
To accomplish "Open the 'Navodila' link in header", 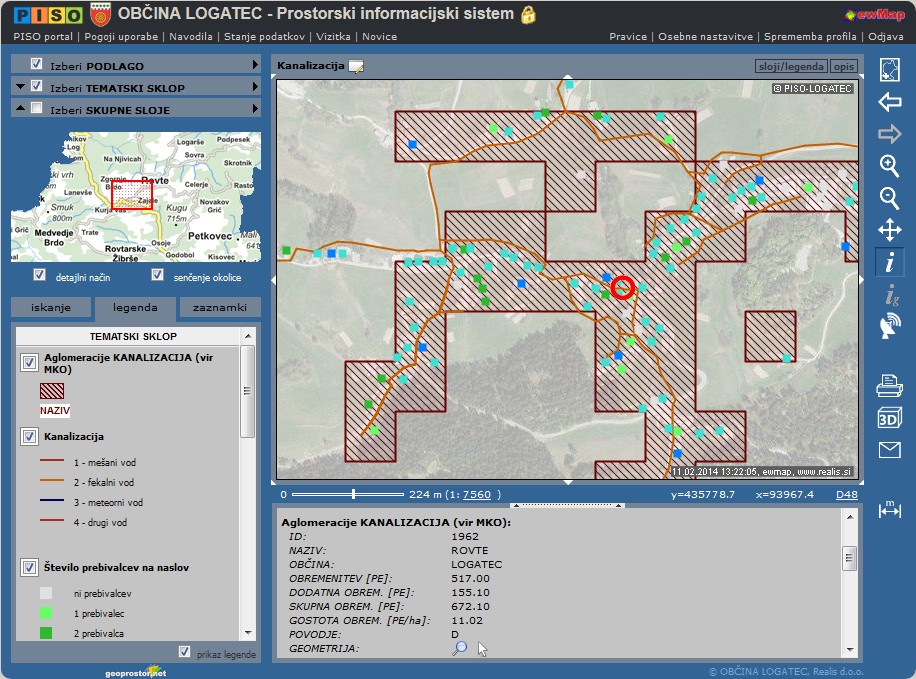I will click(191, 36).
